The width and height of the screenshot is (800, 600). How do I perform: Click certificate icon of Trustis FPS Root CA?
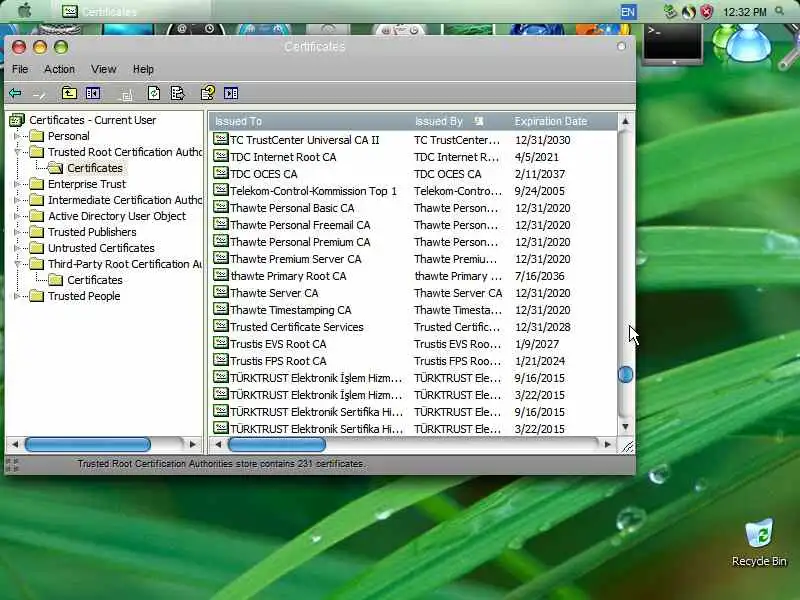pos(220,360)
